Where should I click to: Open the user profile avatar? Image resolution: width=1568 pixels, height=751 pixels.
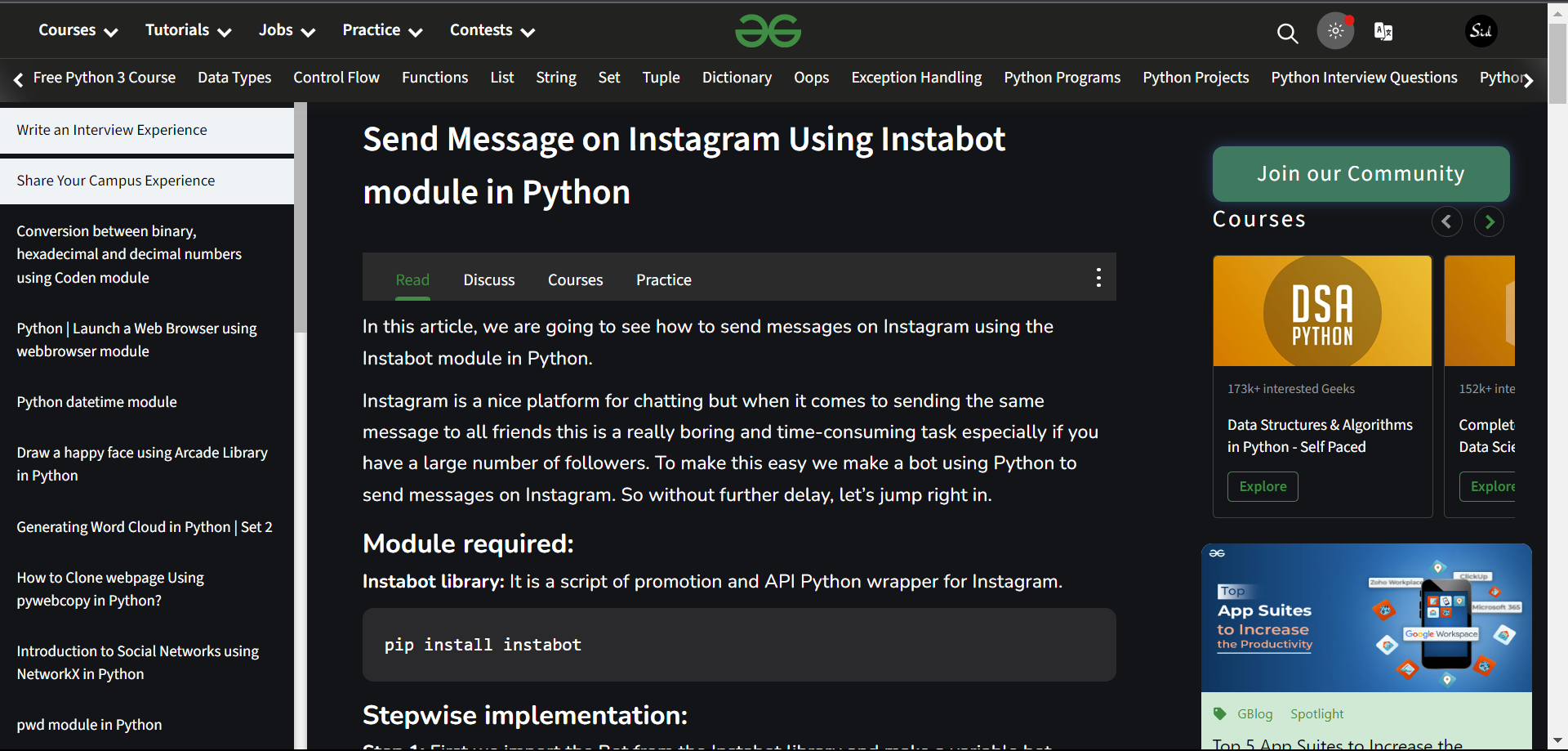[x=1481, y=31]
